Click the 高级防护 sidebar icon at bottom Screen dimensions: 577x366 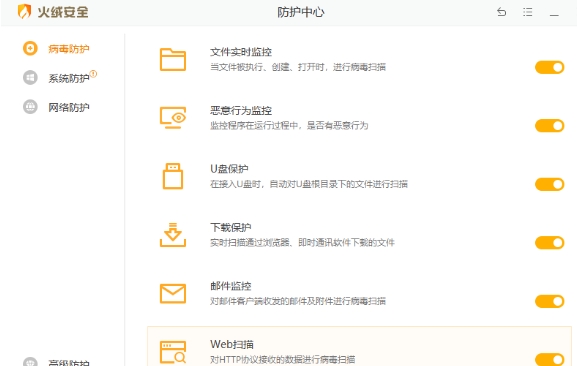tap(30, 362)
